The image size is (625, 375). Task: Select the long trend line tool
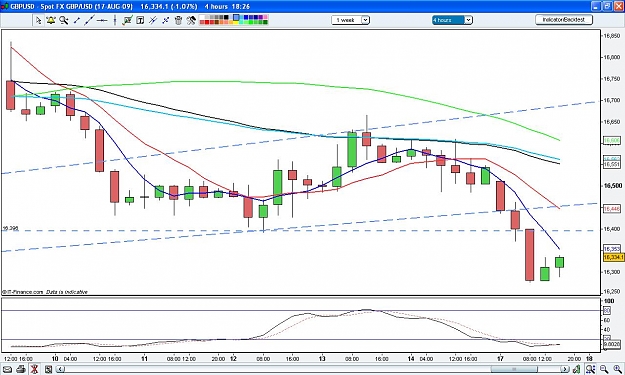click(x=89, y=20)
